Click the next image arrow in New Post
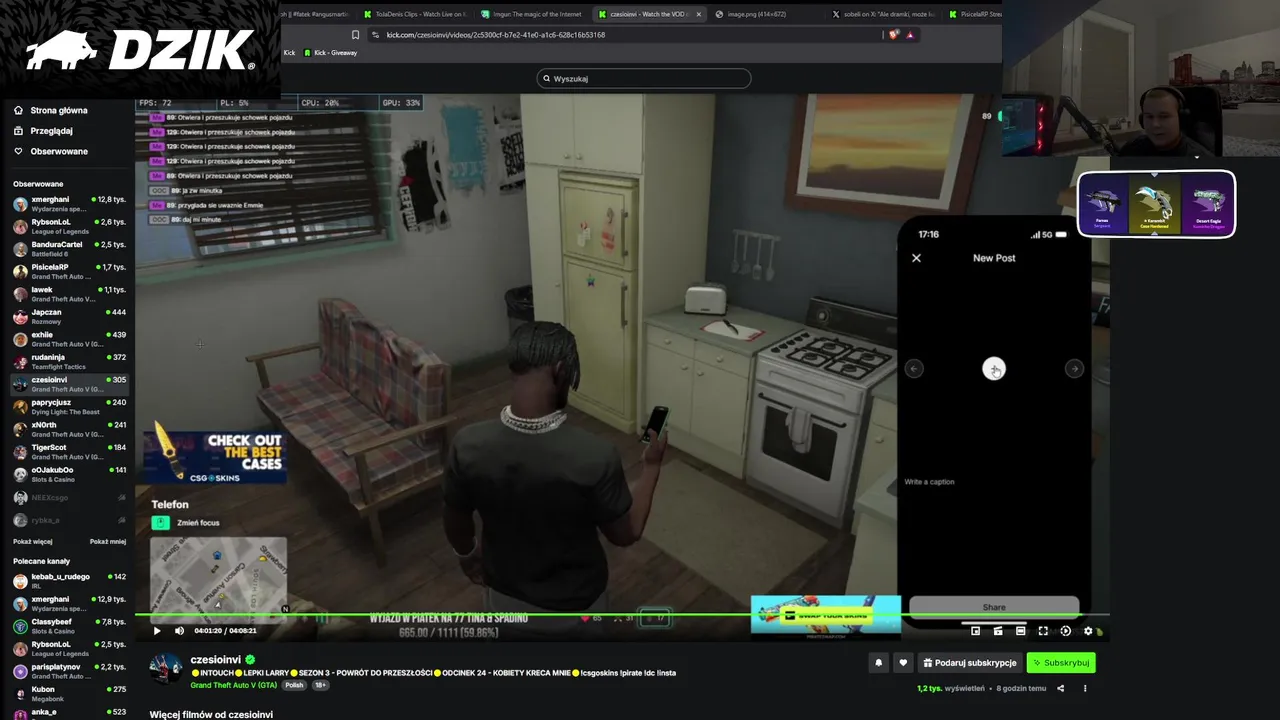Image resolution: width=1280 pixels, height=720 pixels. pos(1074,369)
